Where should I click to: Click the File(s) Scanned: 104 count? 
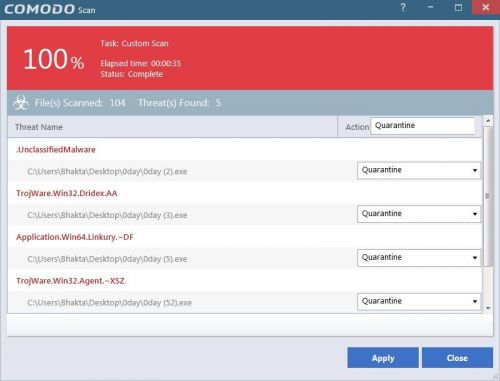80,103
